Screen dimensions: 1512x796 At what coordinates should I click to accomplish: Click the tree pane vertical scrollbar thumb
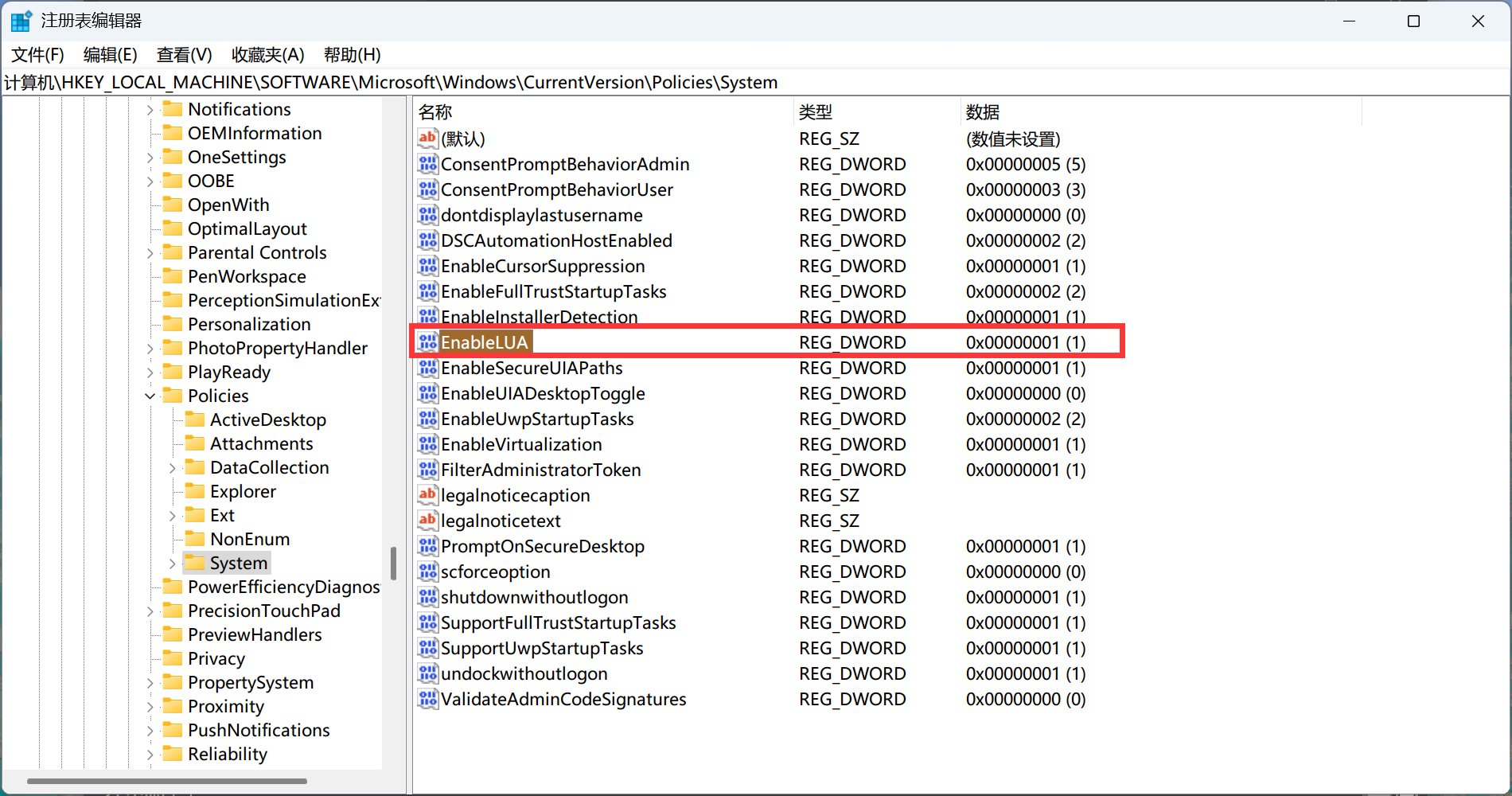coord(393,564)
